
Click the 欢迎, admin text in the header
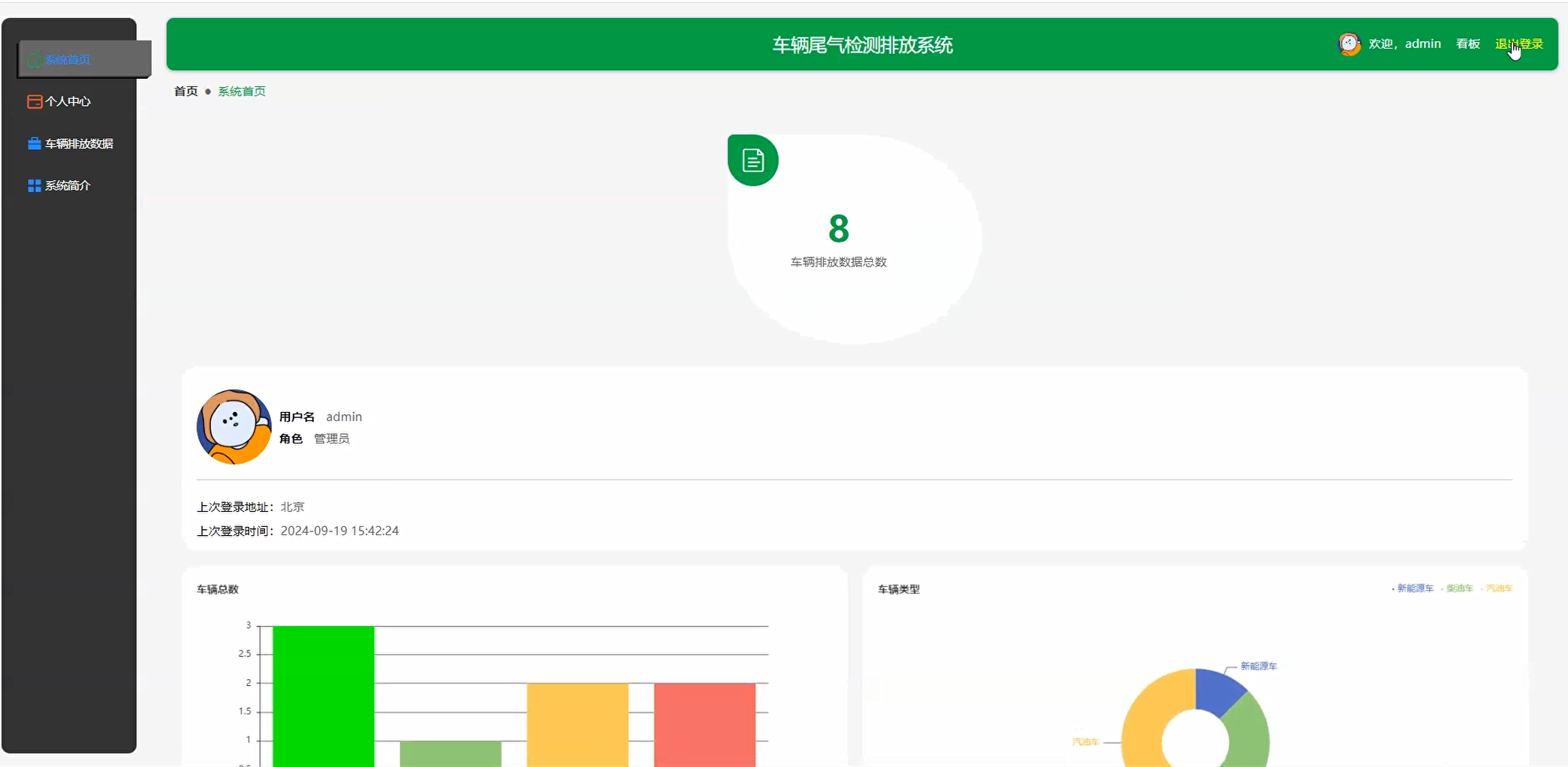tap(1404, 44)
